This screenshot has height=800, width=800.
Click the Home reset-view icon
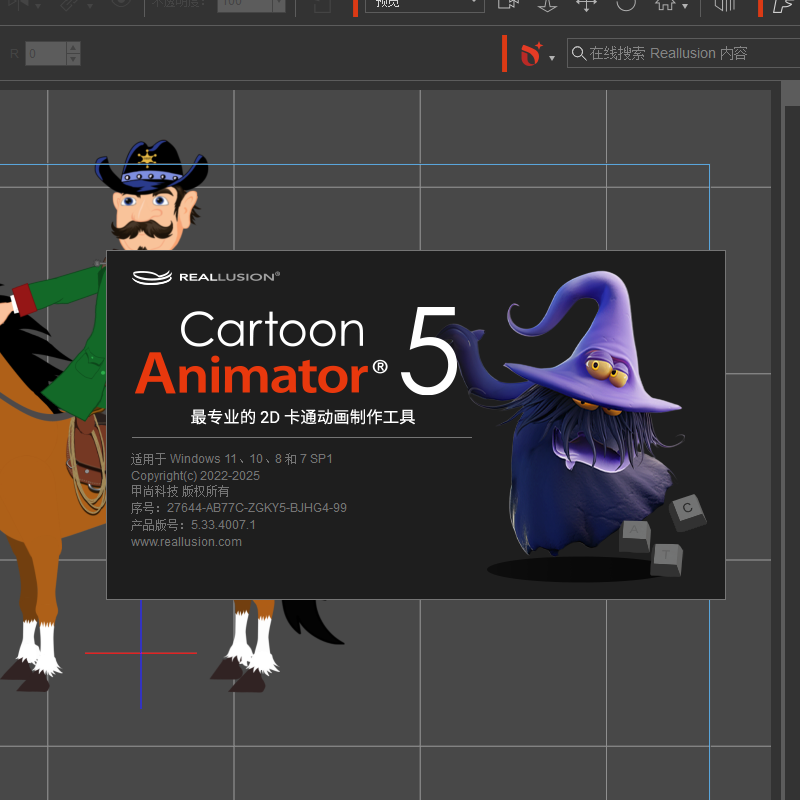pos(666,5)
